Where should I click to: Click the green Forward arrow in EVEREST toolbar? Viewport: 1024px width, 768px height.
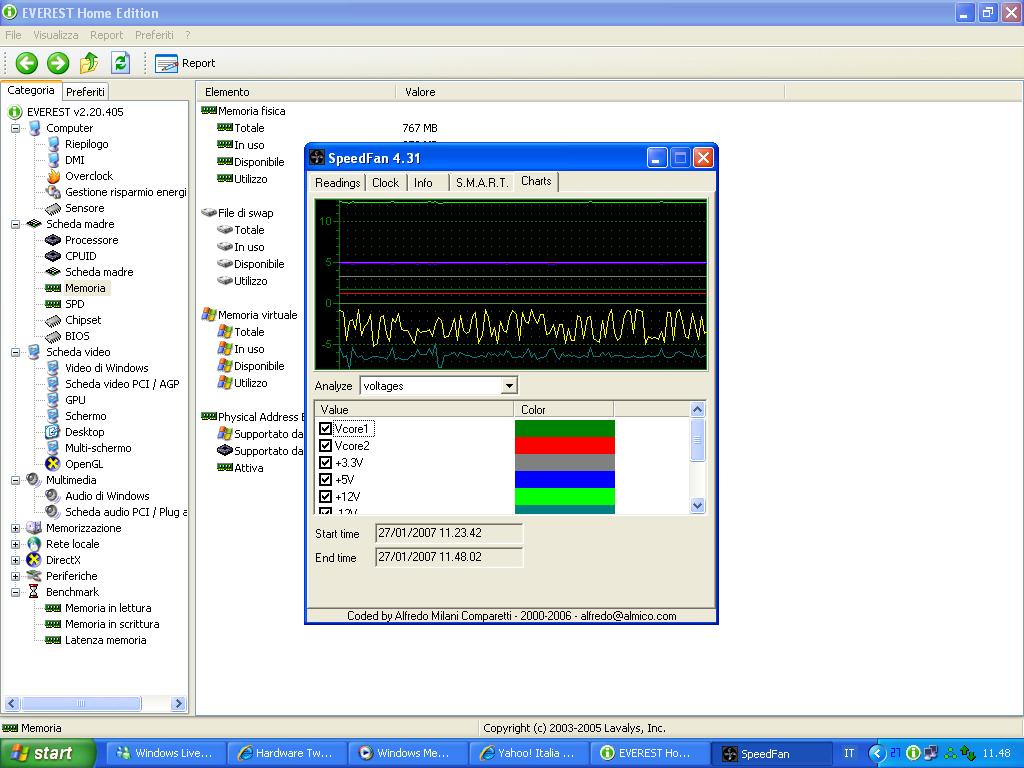(57, 63)
